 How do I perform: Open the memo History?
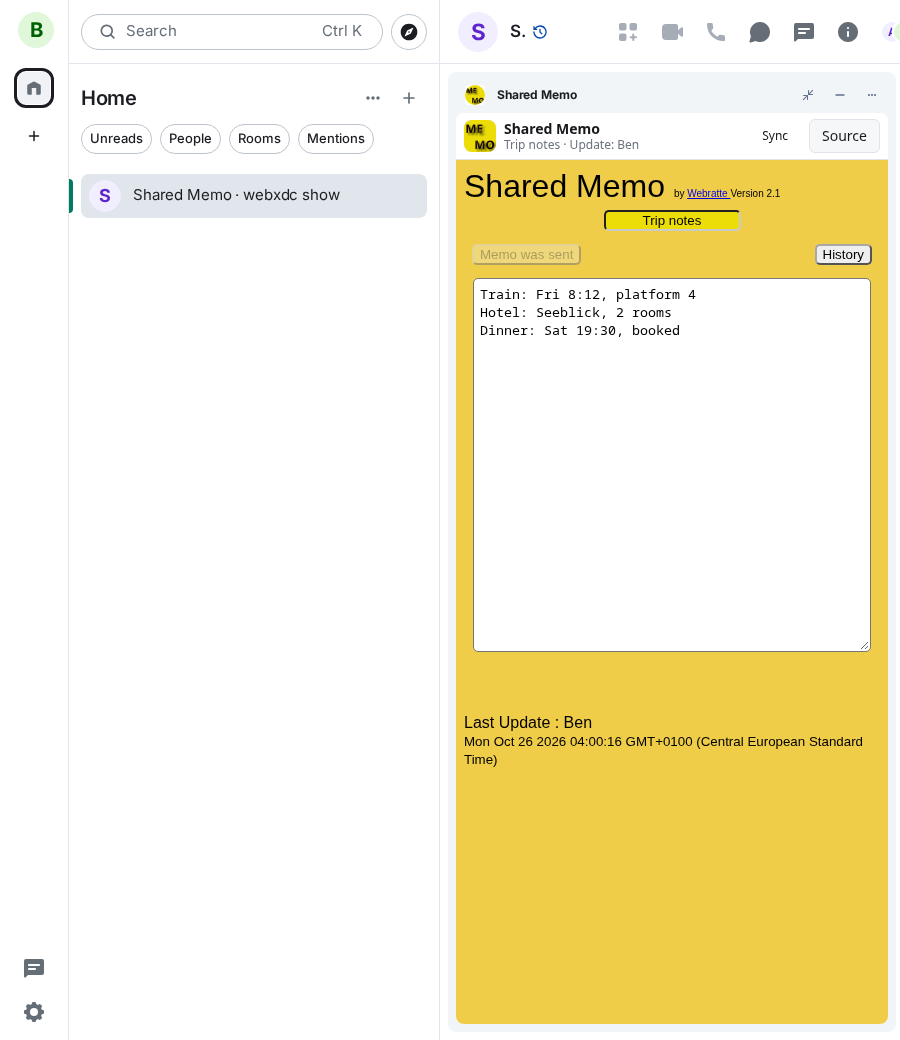[843, 255]
